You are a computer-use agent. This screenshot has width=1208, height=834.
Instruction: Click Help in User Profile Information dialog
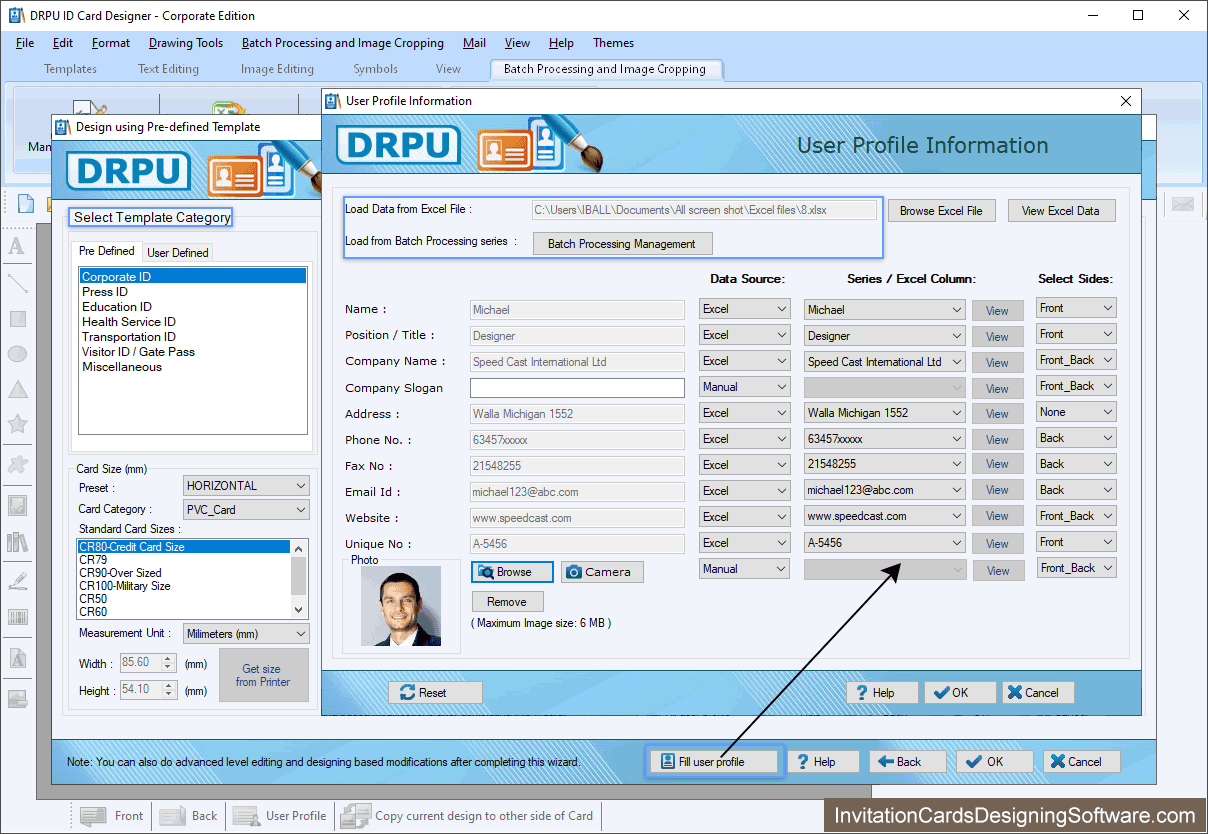tap(882, 692)
